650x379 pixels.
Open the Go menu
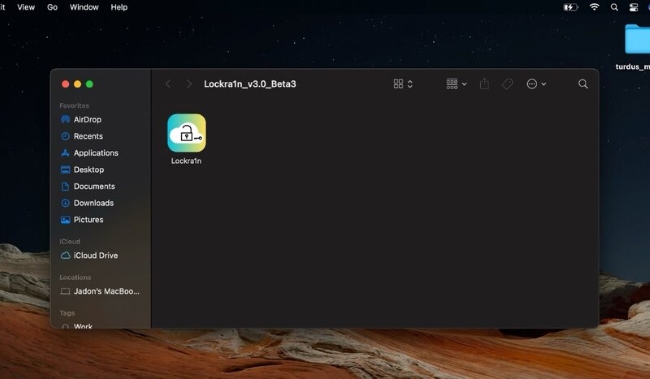(x=52, y=7)
